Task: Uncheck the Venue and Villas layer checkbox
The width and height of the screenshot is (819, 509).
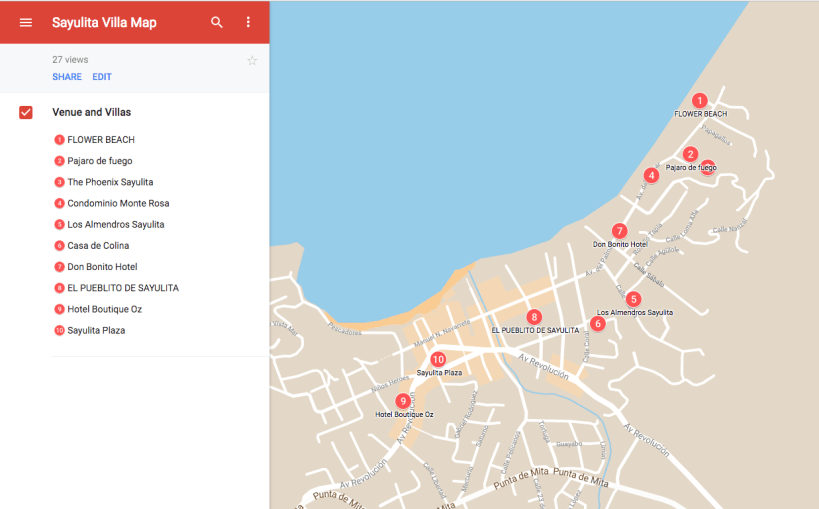Action: (x=26, y=112)
